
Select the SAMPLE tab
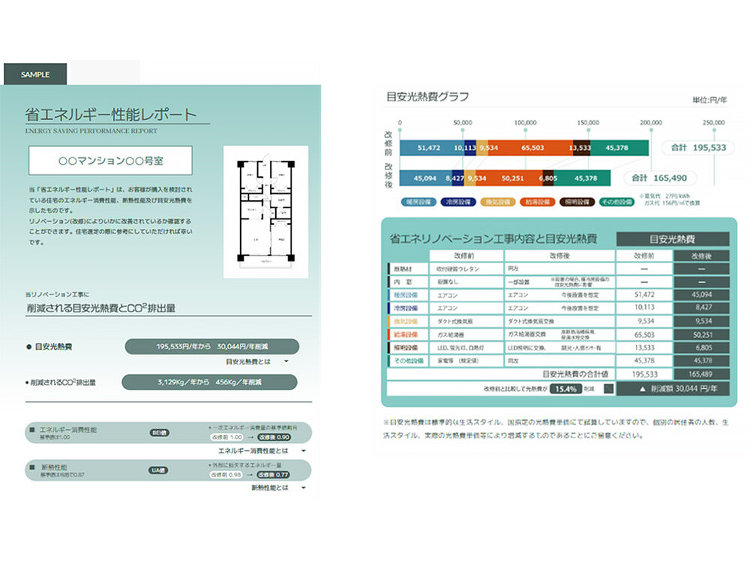coord(35,74)
